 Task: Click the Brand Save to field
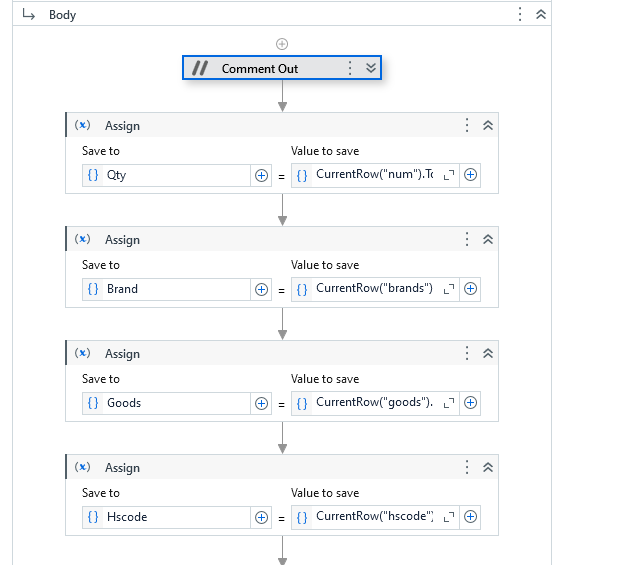(x=166, y=289)
